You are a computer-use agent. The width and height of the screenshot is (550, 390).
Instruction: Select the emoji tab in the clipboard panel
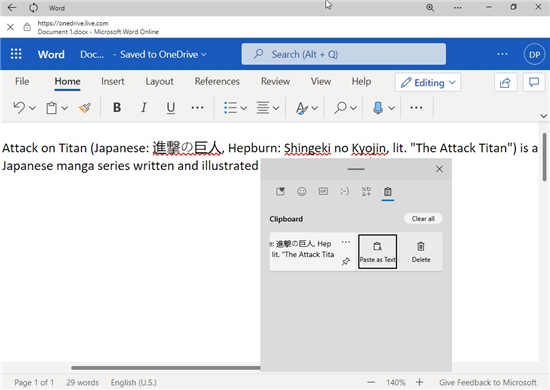pos(302,191)
